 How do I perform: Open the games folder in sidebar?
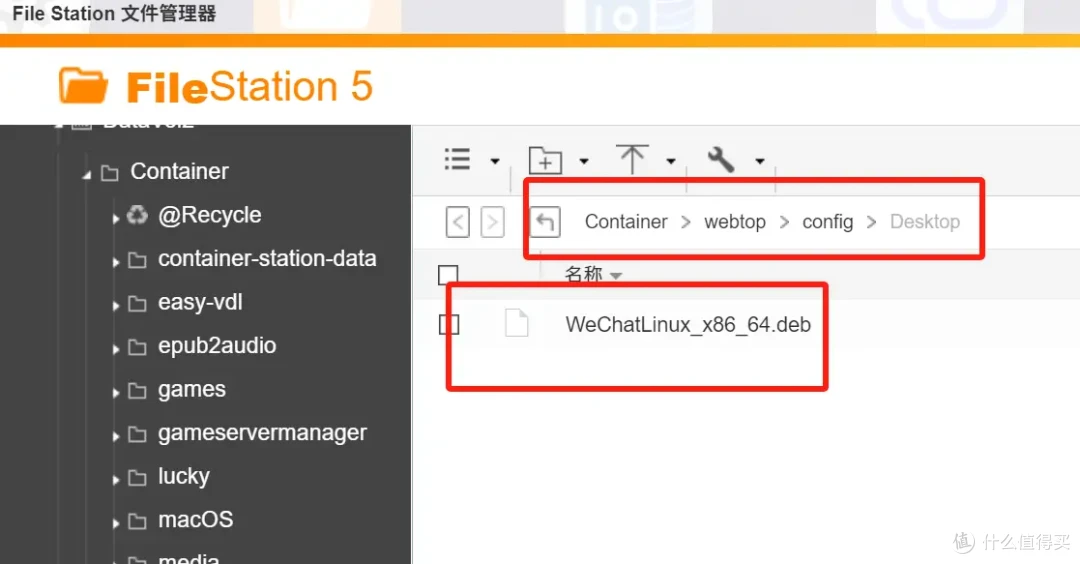192,390
